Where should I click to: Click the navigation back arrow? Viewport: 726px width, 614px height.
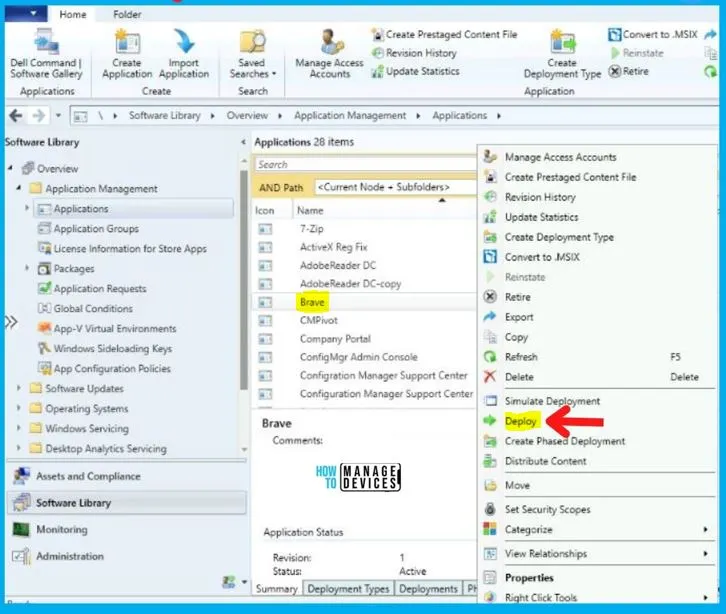coord(12,115)
